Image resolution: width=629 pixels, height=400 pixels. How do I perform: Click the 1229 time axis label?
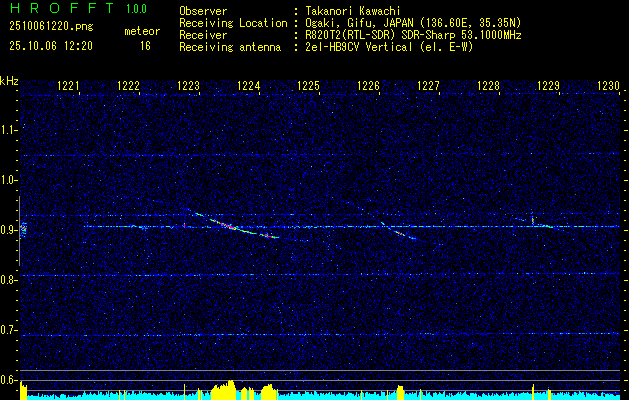pyautogui.click(x=548, y=86)
